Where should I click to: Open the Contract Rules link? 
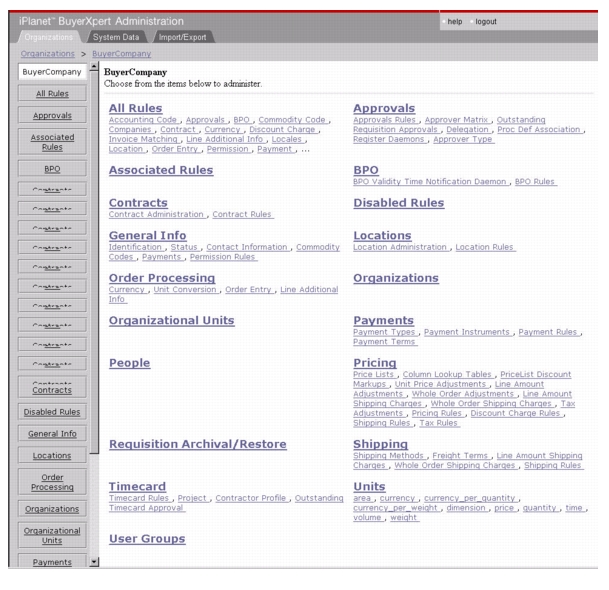[242, 214]
